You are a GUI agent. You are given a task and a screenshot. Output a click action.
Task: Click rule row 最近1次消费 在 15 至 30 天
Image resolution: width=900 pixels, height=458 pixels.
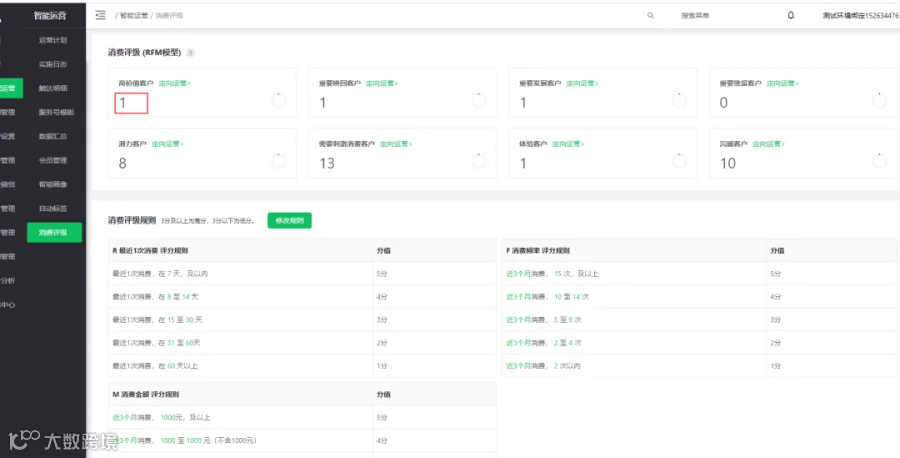(302, 320)
